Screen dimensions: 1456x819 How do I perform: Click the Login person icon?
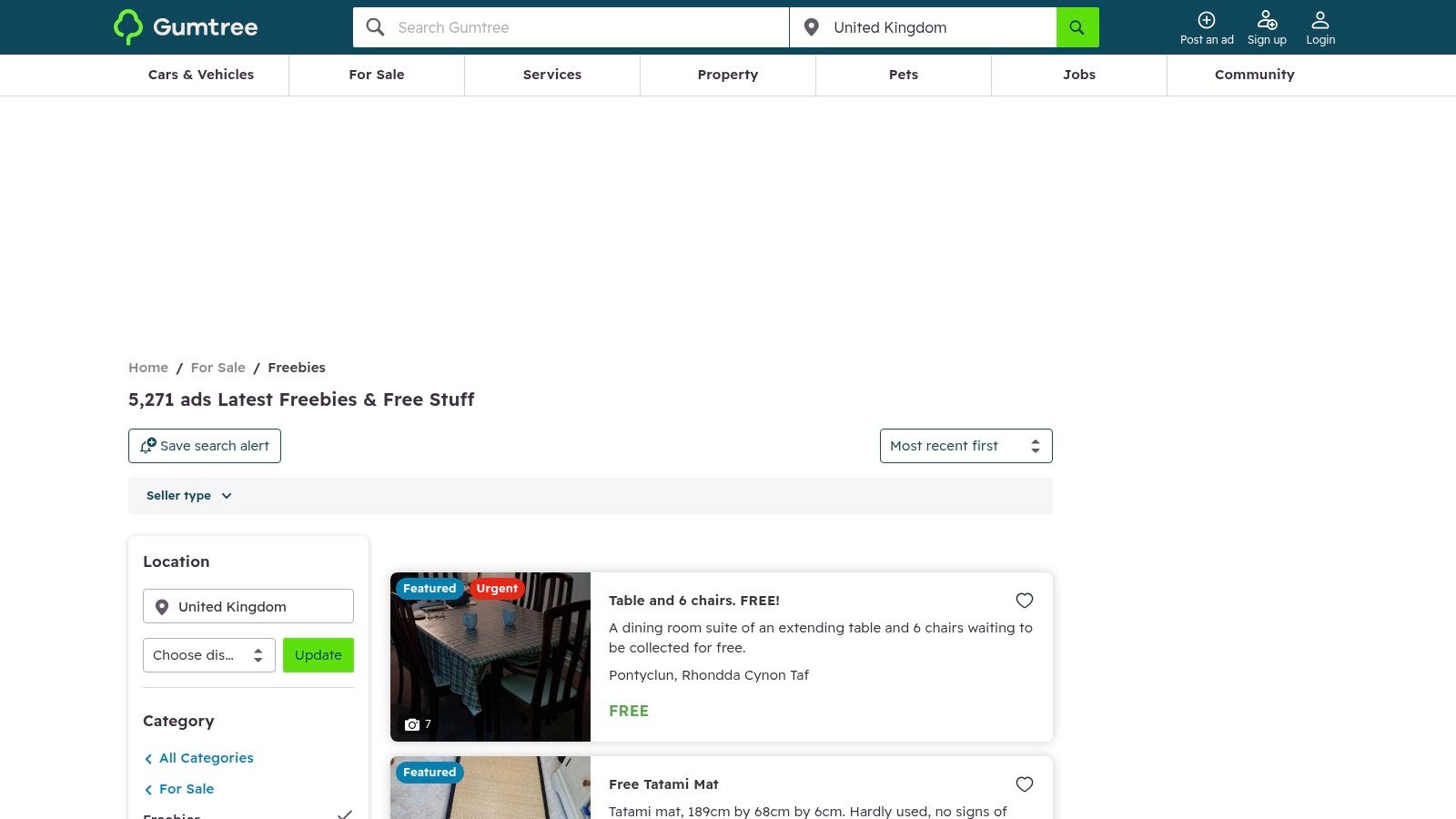click(x=1320, y=19)
